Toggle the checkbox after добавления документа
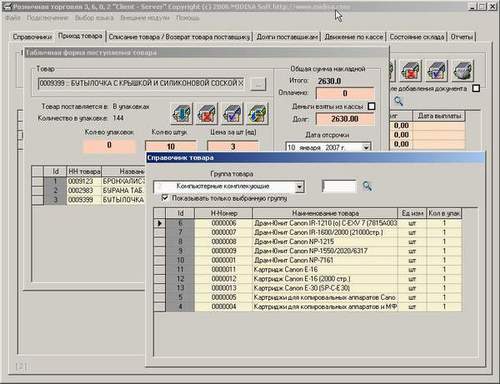This screenshot has width=500, height=384. point(476,88)
